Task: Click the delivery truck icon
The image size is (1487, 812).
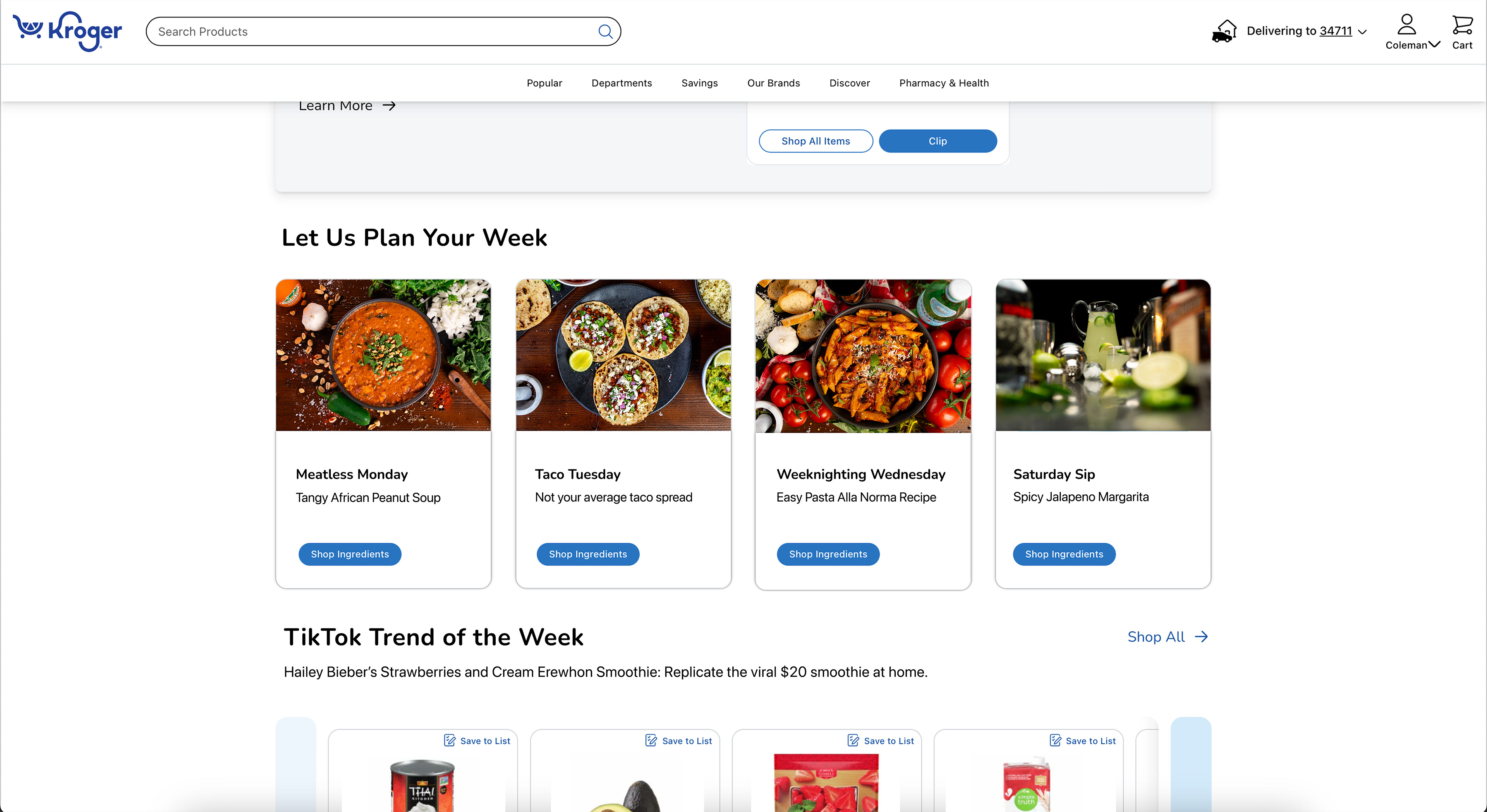Action: click(1224, 31)
